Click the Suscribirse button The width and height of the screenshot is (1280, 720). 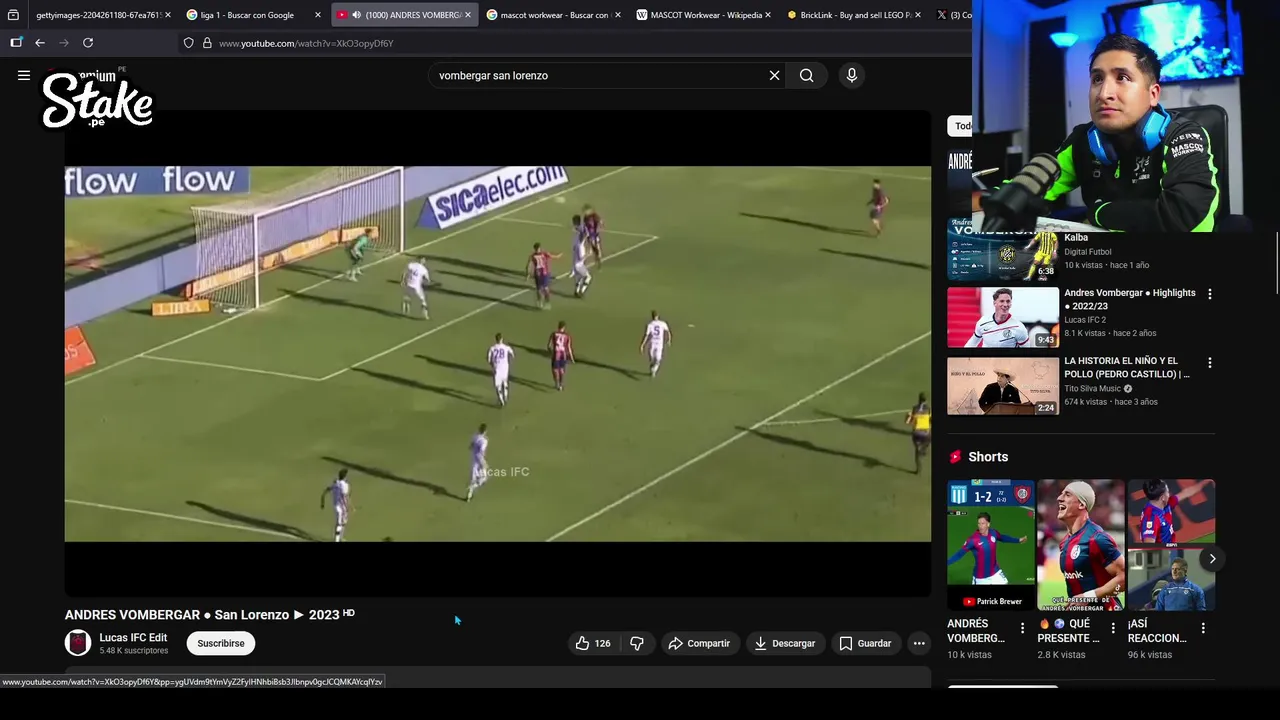pos(221,643)
